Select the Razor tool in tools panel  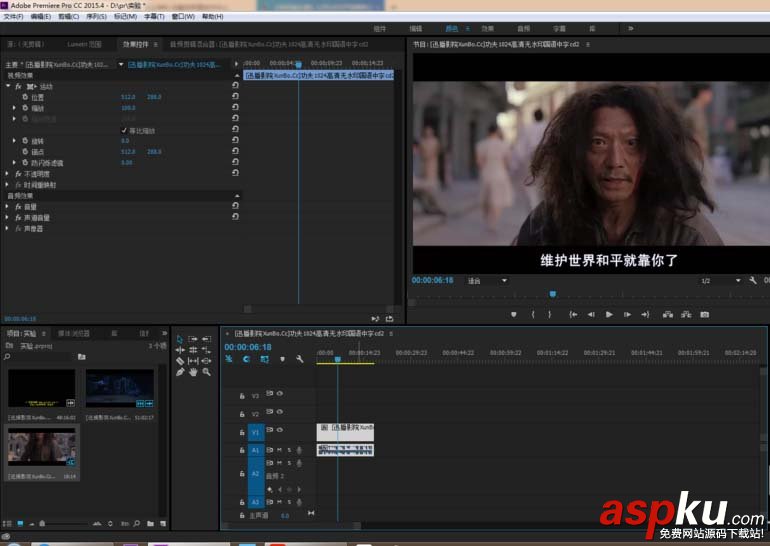[x=181, y=361]
